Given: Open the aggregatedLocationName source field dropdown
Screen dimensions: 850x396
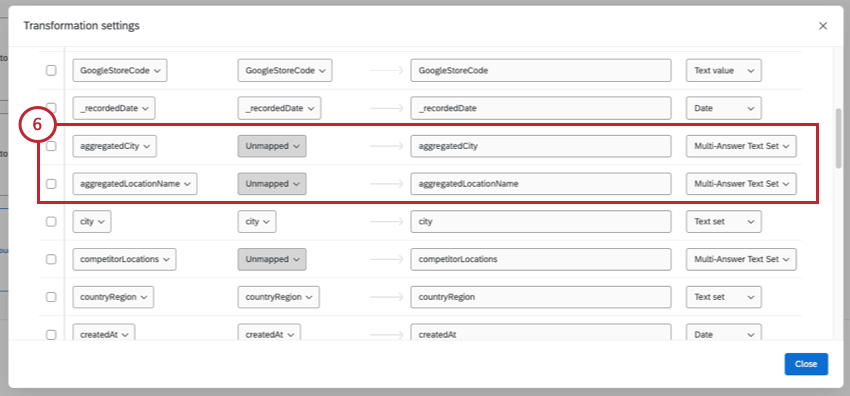Looking at the screenshot, I should coord(135,184).
